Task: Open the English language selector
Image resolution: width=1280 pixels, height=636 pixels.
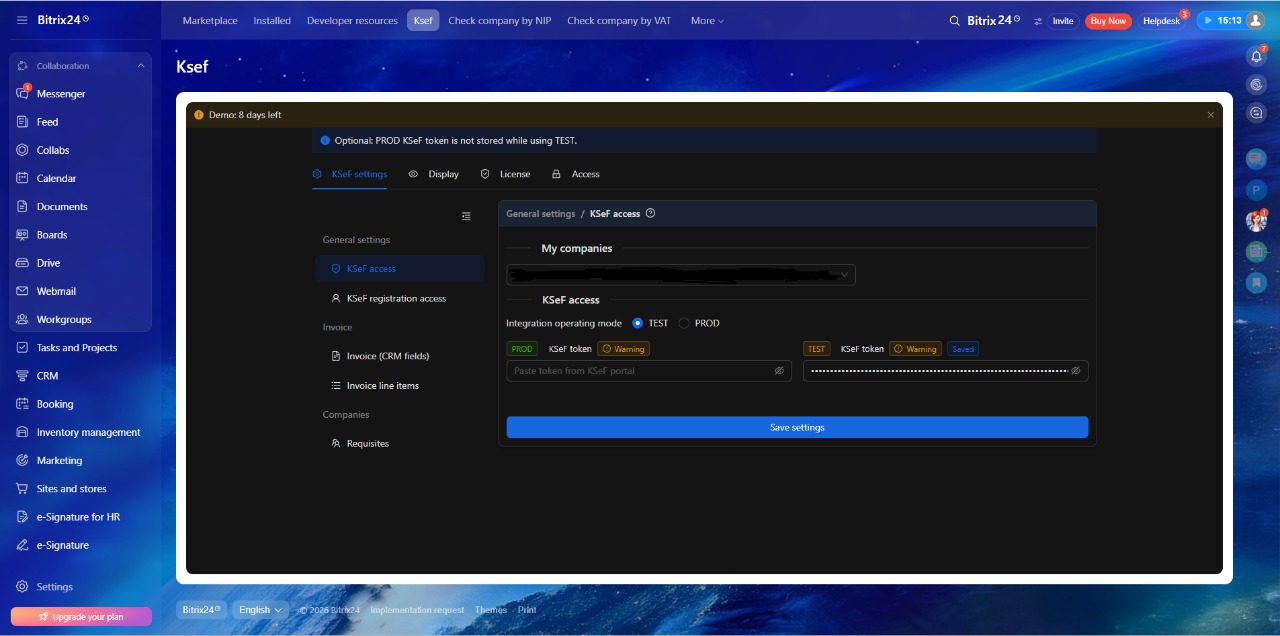Action: click(x=260, y=610)
